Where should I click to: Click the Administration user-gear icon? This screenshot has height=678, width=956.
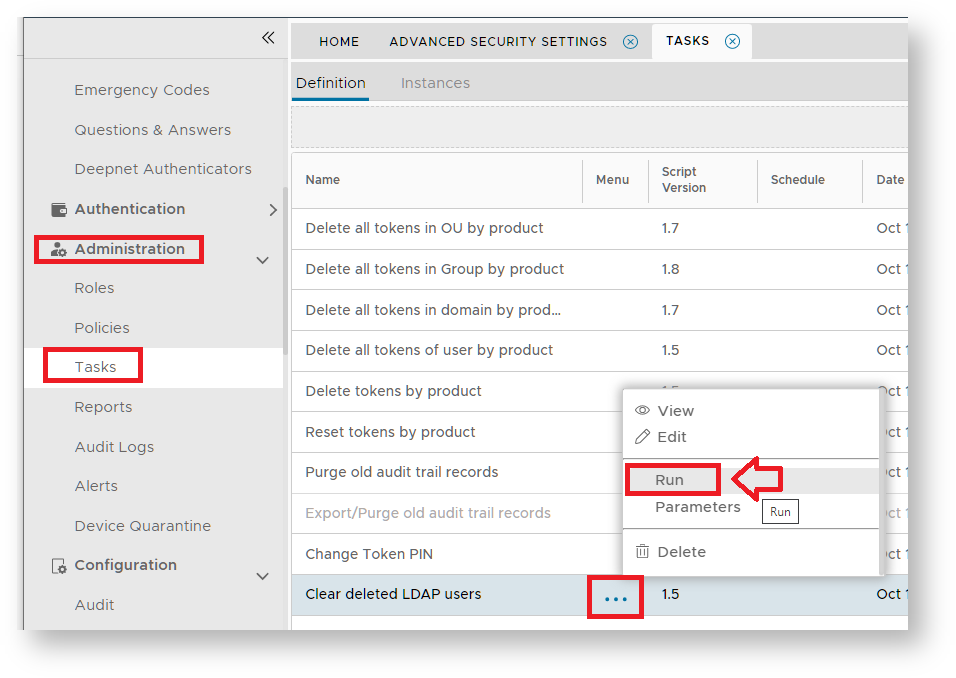pos(59,249)
